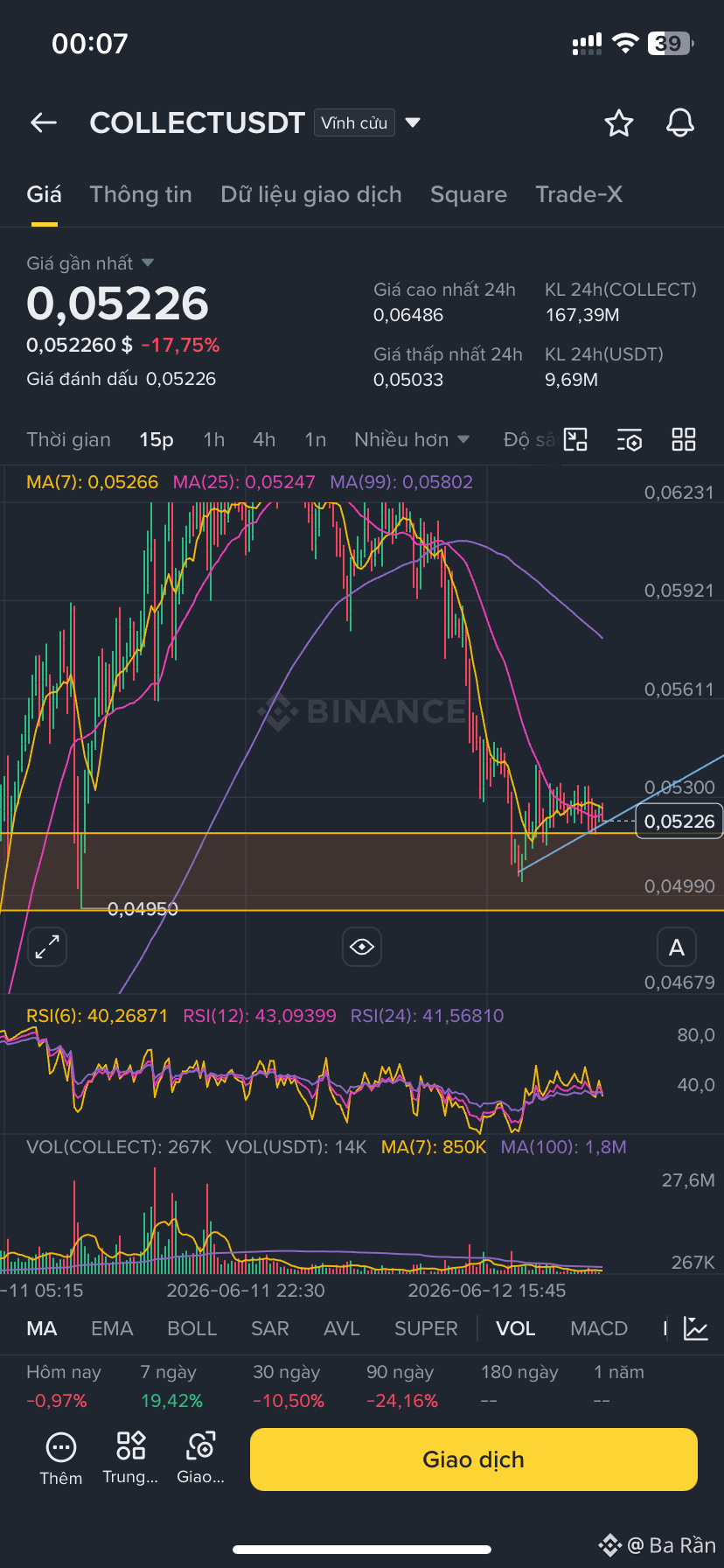Open Giao... trading bot icon
Viewport: 724px width, 1568px height.
pos(200,1459)
